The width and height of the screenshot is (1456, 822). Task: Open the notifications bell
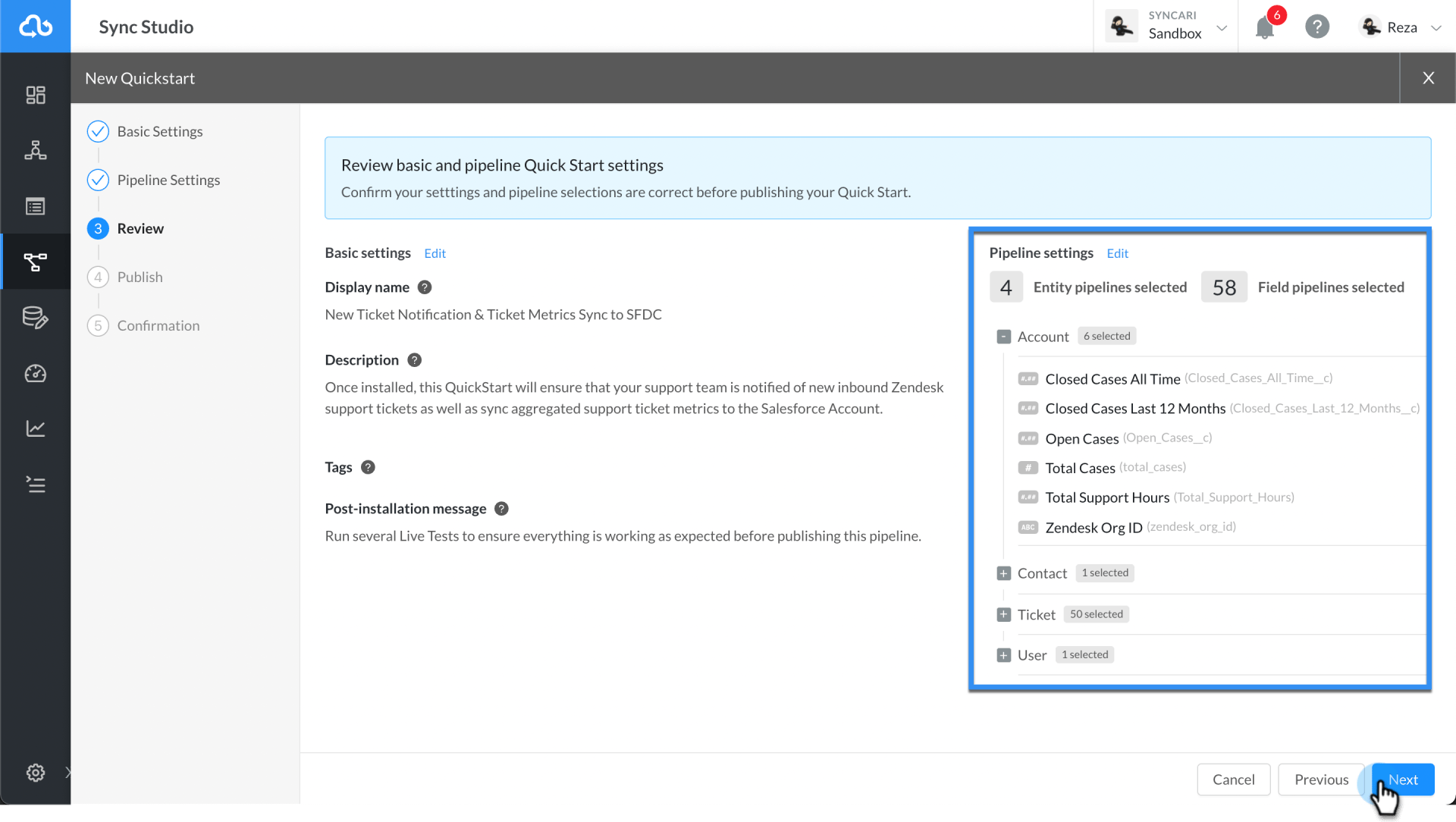[1265, 27]
